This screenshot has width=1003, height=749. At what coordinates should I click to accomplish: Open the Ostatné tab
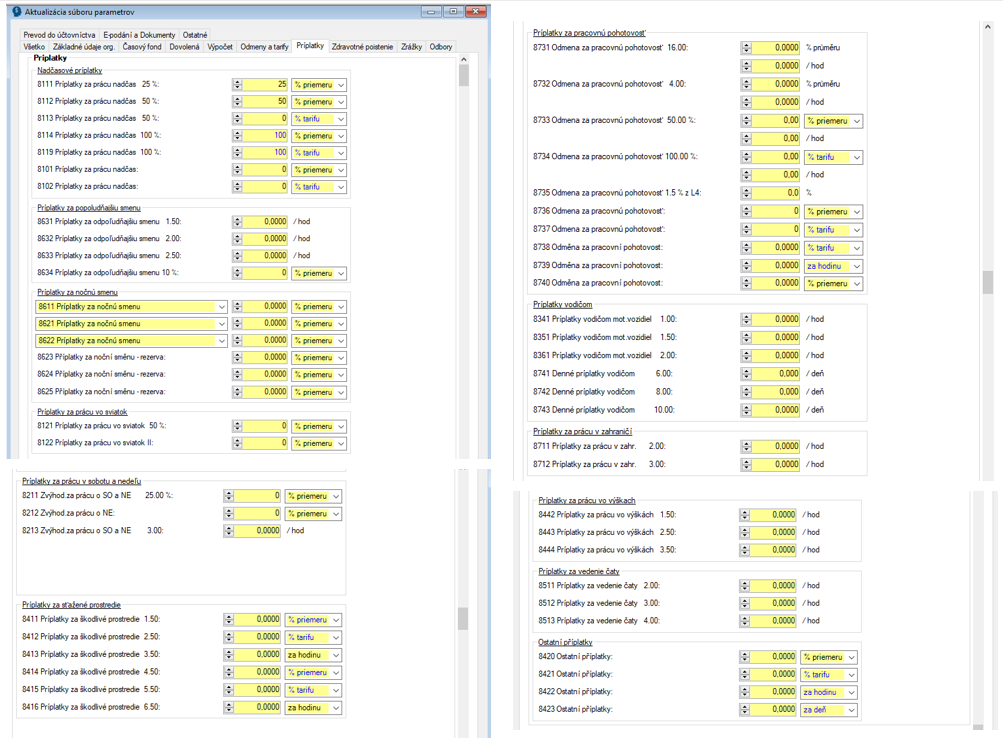click(x=195, y=35)
